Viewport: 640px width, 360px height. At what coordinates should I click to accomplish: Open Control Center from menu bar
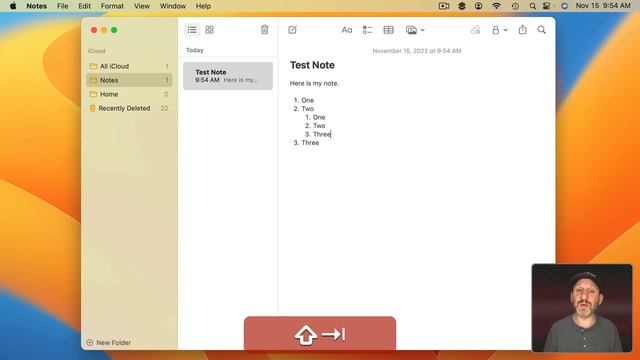tap(547, 6)
